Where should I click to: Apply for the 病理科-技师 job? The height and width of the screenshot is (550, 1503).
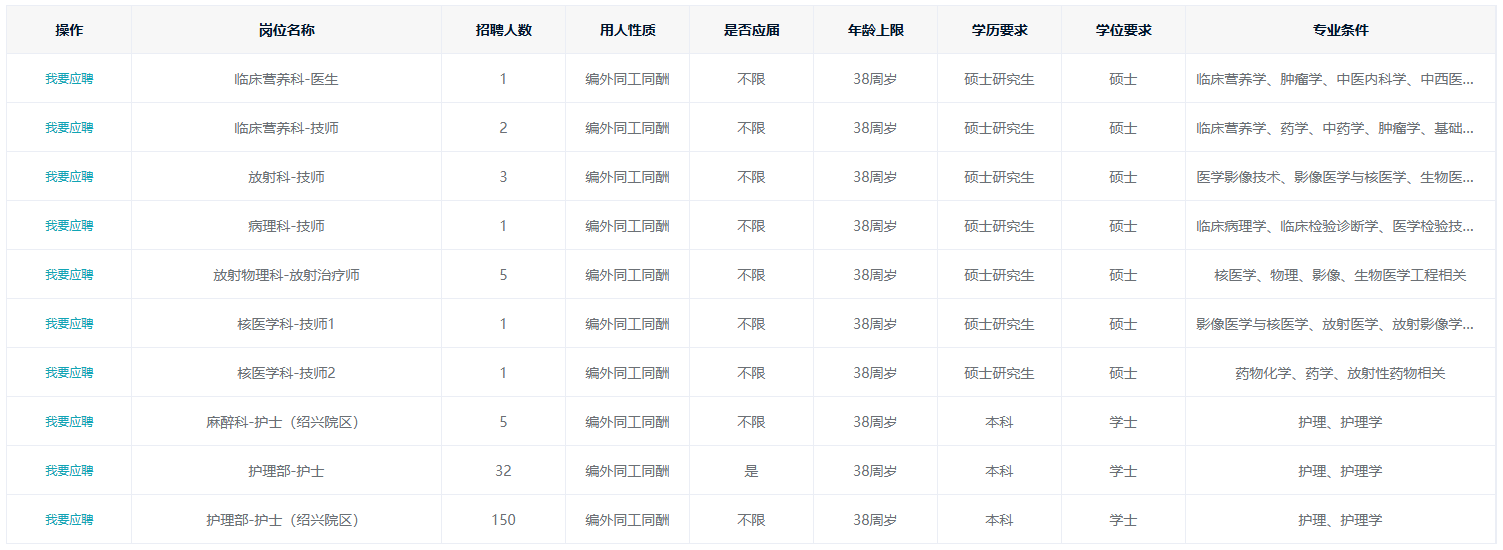[69, 225]
